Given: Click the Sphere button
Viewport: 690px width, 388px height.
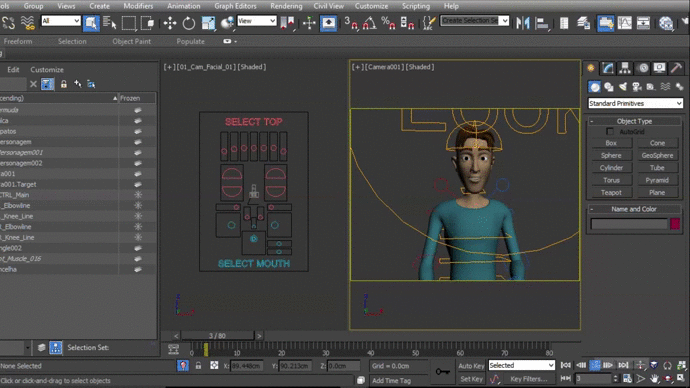Looking at the screenshot, I should click(611, 155).
